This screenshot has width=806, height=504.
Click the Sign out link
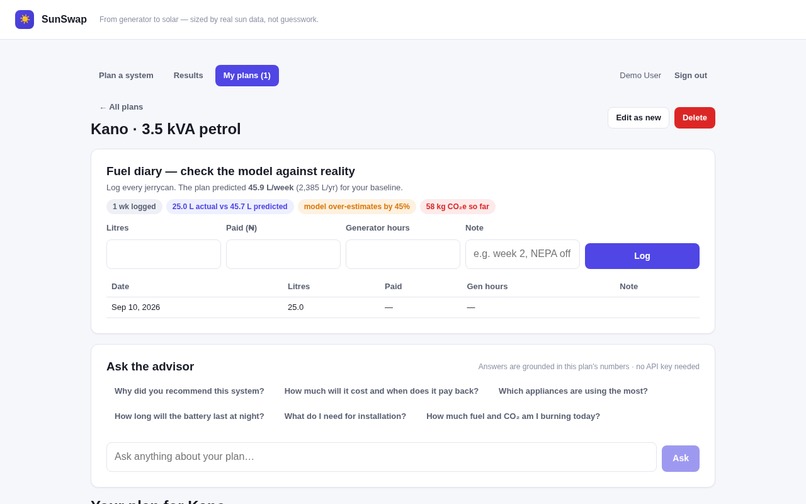(690, 76)
